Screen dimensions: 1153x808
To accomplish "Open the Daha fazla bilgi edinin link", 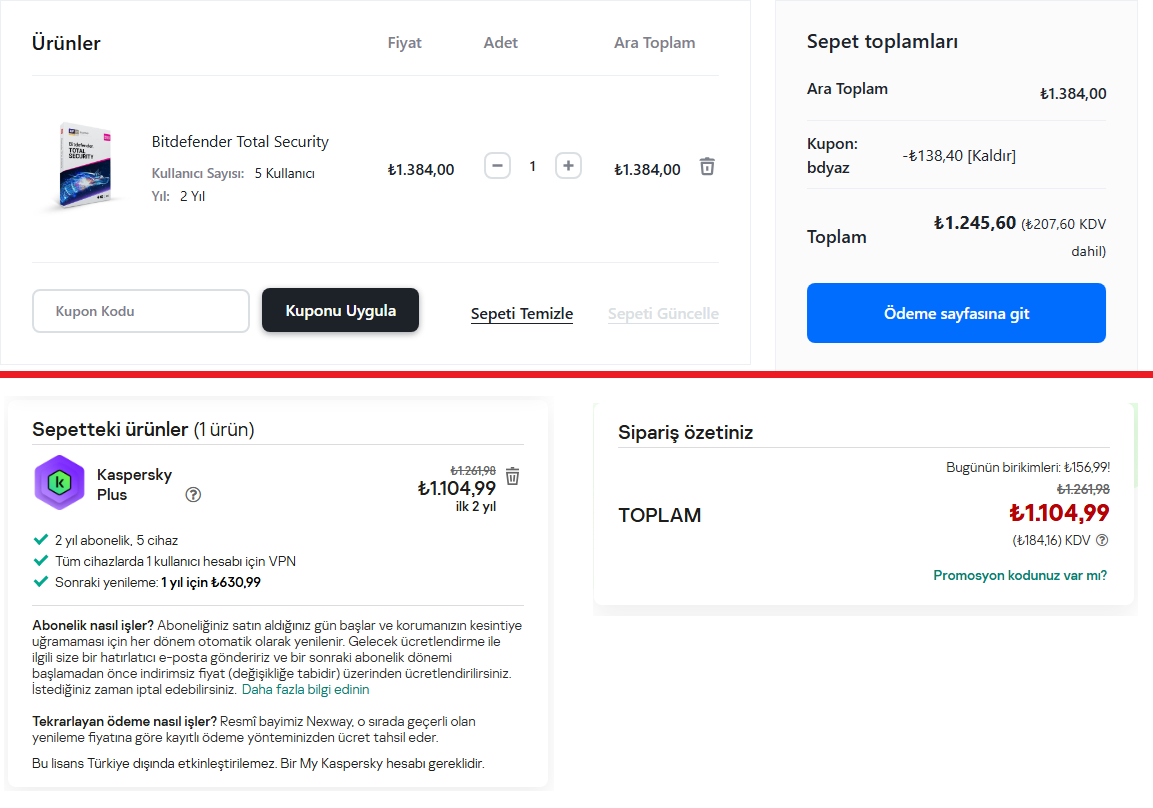I will (x=305, y=690).
